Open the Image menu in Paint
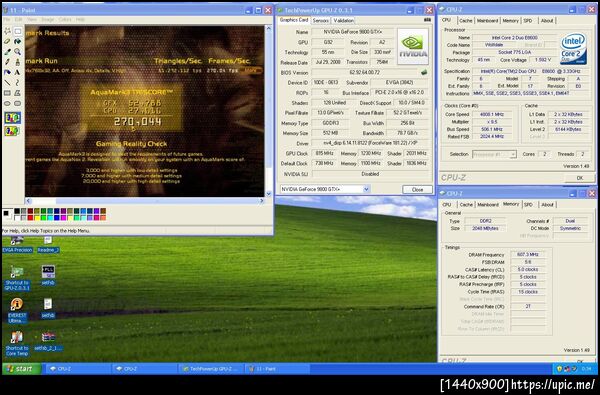 pos(47,19)
